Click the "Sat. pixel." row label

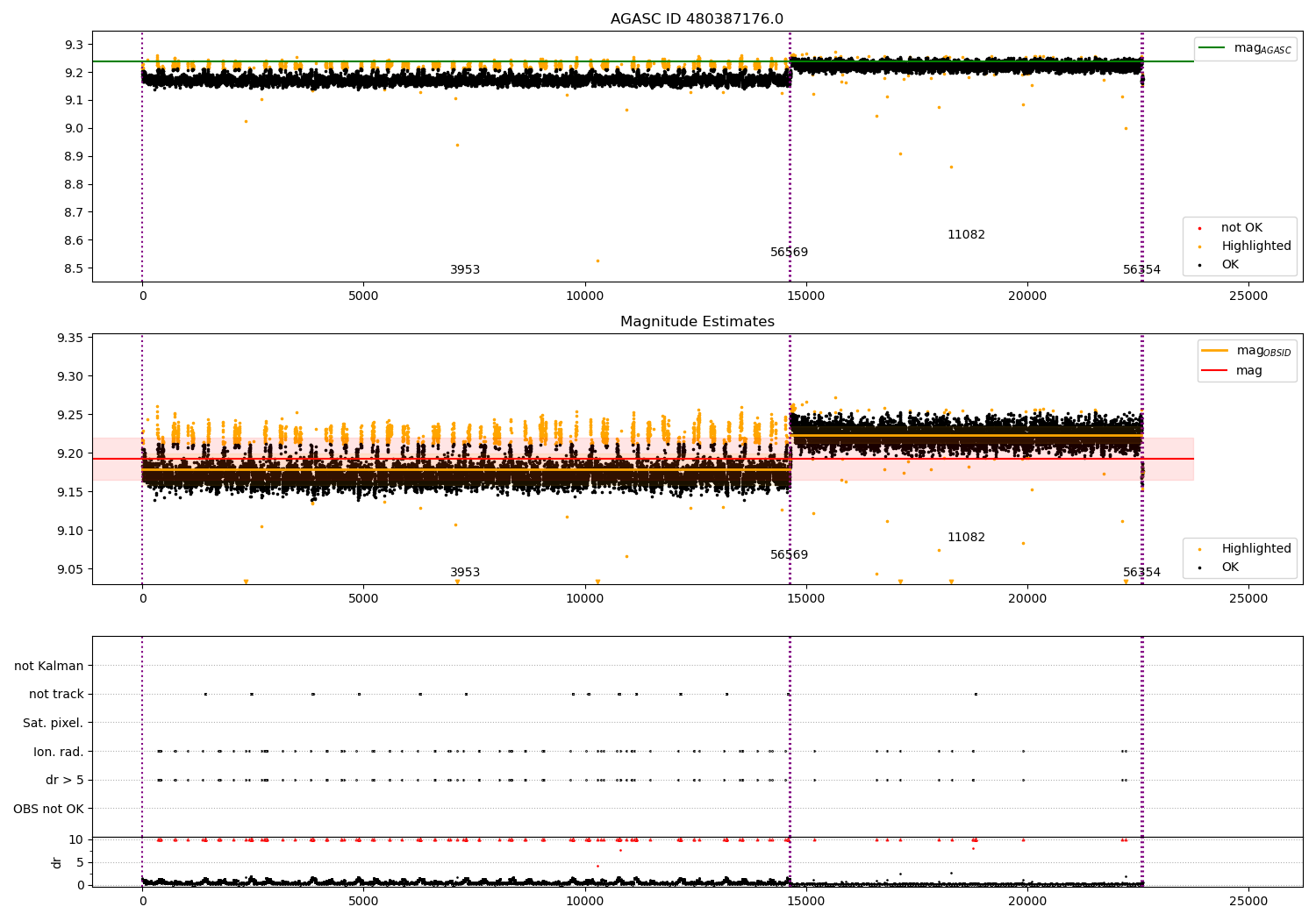(54, 724)
